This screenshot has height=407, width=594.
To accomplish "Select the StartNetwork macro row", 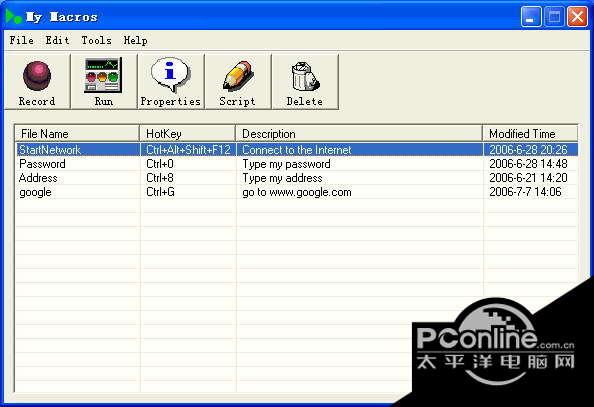I will (297, 150).
